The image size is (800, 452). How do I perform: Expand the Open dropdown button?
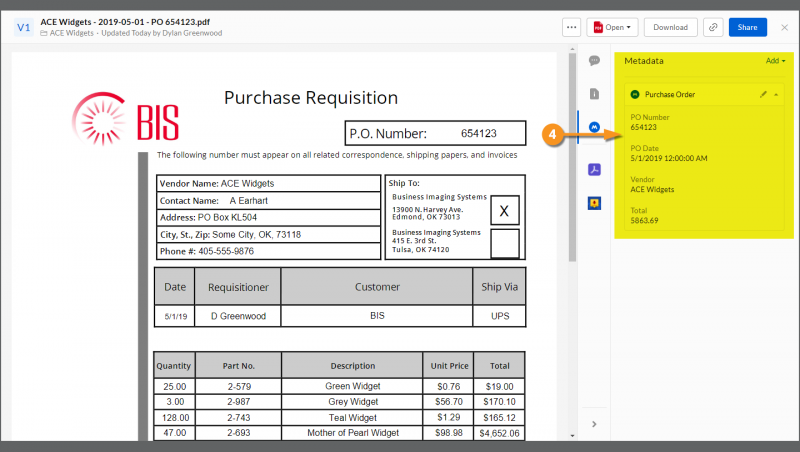click(x=612, y=28)
